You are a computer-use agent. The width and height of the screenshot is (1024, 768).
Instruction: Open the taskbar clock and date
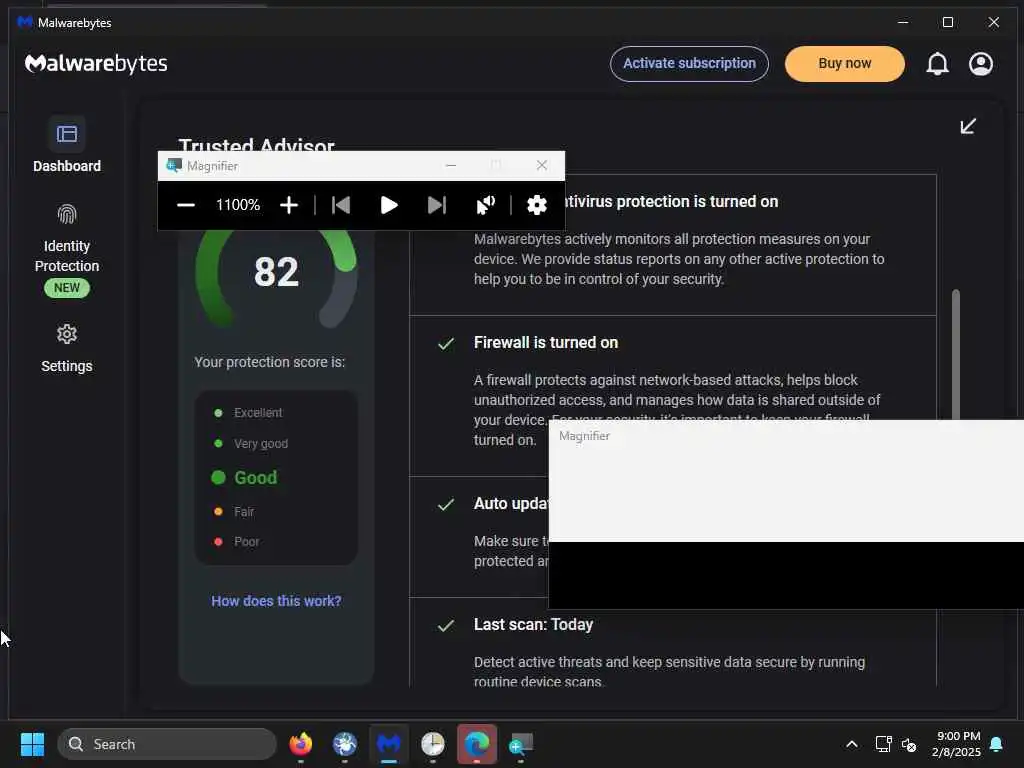(956, 744)
